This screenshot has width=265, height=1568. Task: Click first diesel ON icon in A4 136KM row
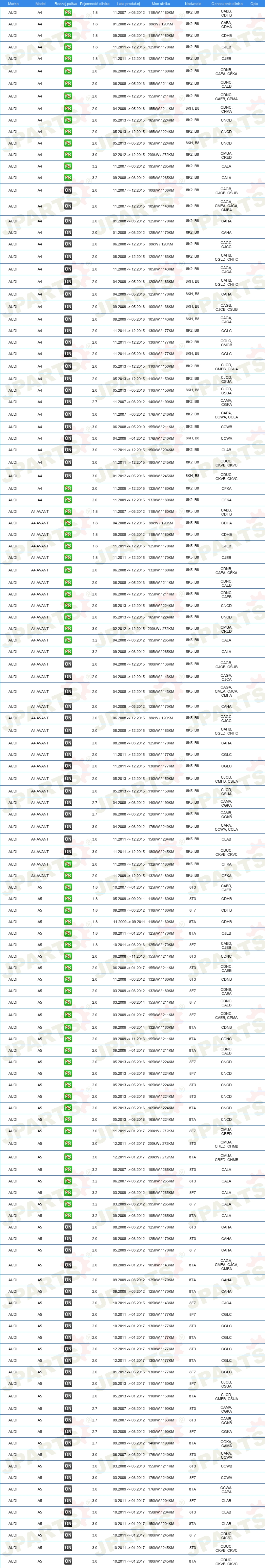(x=68, y=190)
